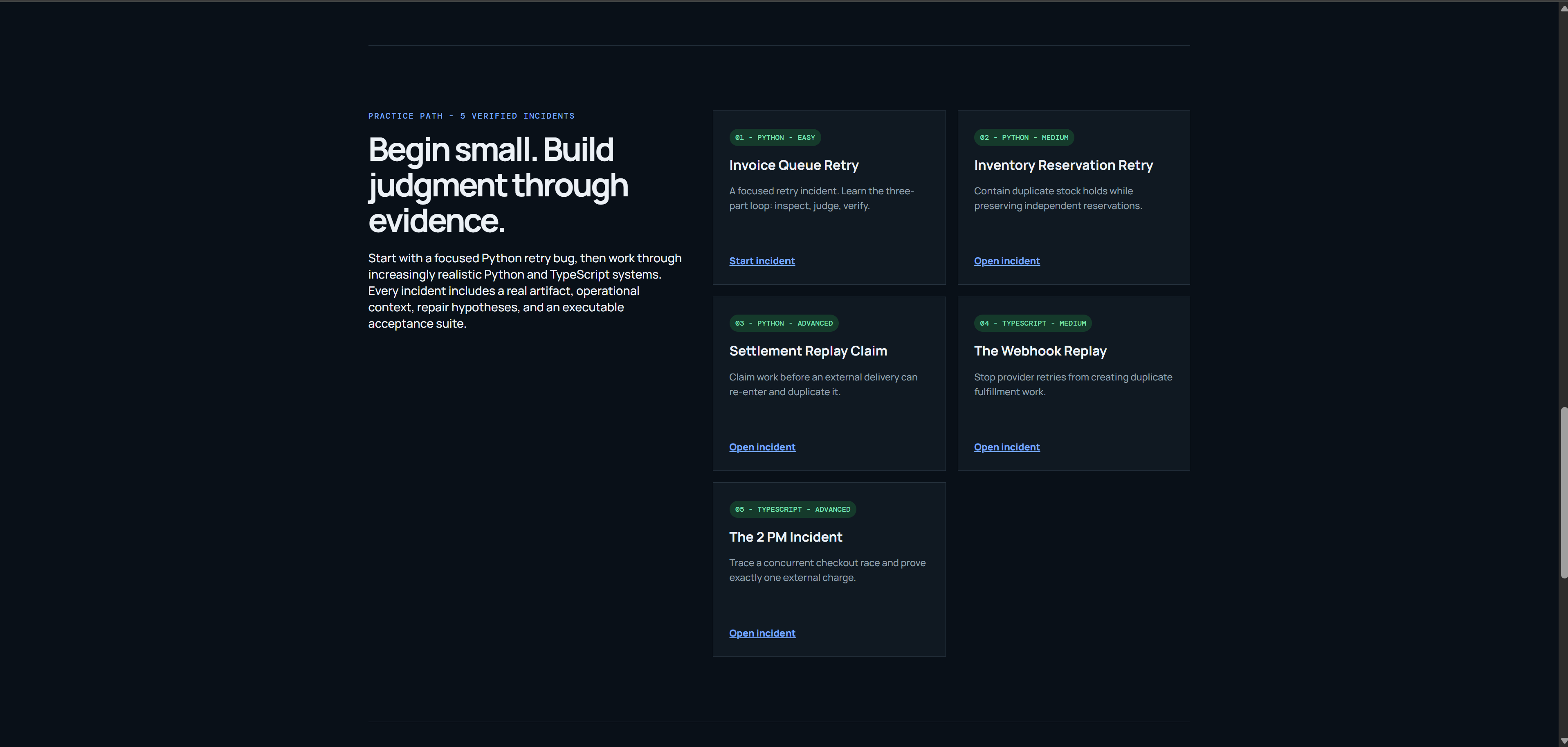Select the 05 - TYPESCRIPT - ADVANCED badge
This screenshot has width=1568, height=747.
793,510
